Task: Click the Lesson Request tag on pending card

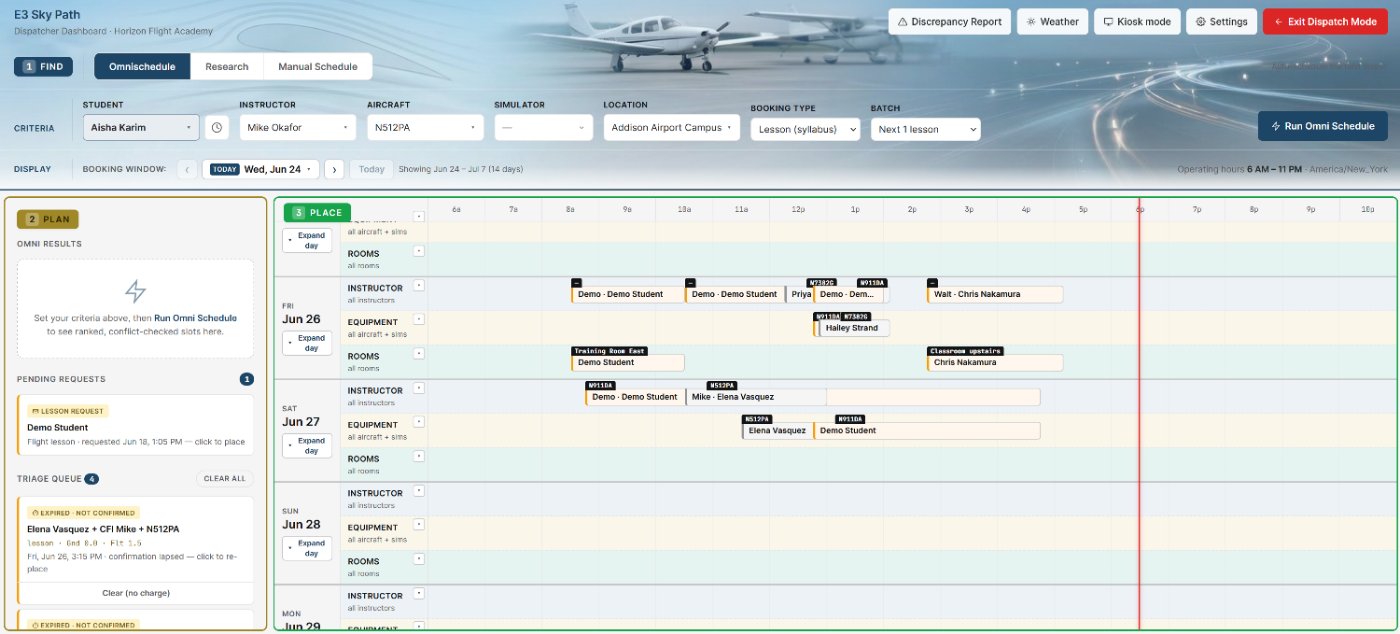Action: pyautogui.click(x=68, y=411)
